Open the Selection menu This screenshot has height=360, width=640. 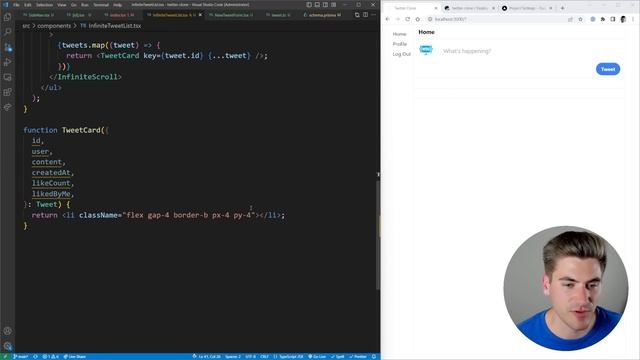click(44, 5)
